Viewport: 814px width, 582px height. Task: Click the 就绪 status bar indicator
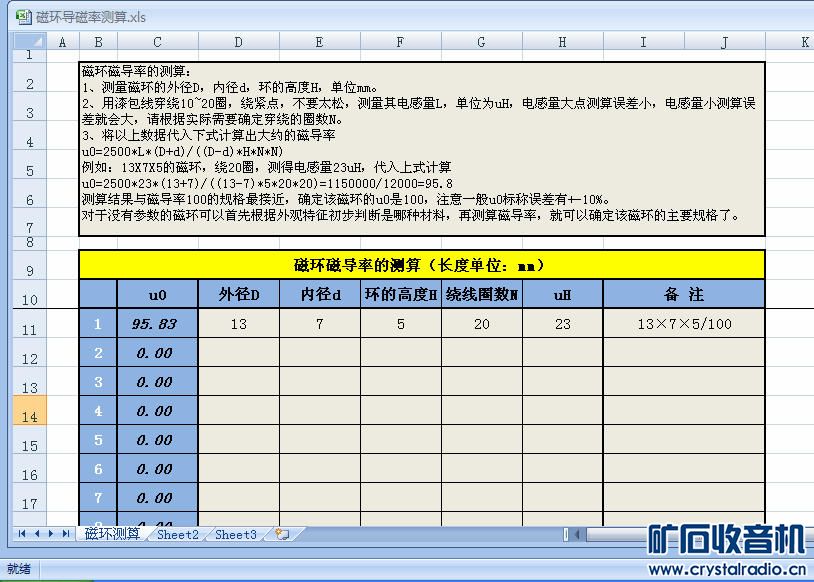(x=19, y=569)
